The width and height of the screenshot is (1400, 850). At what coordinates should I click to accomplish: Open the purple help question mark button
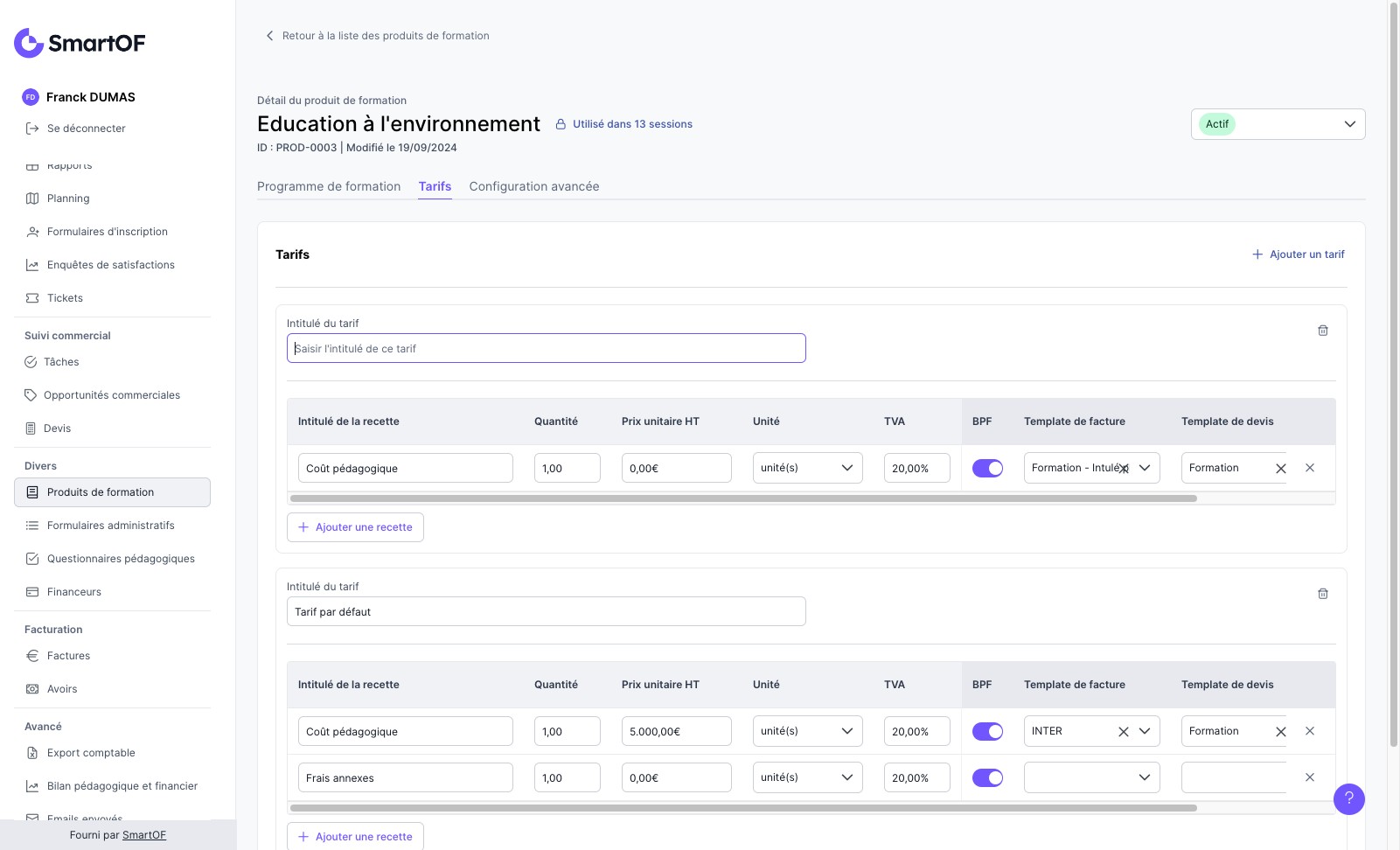1348,798
